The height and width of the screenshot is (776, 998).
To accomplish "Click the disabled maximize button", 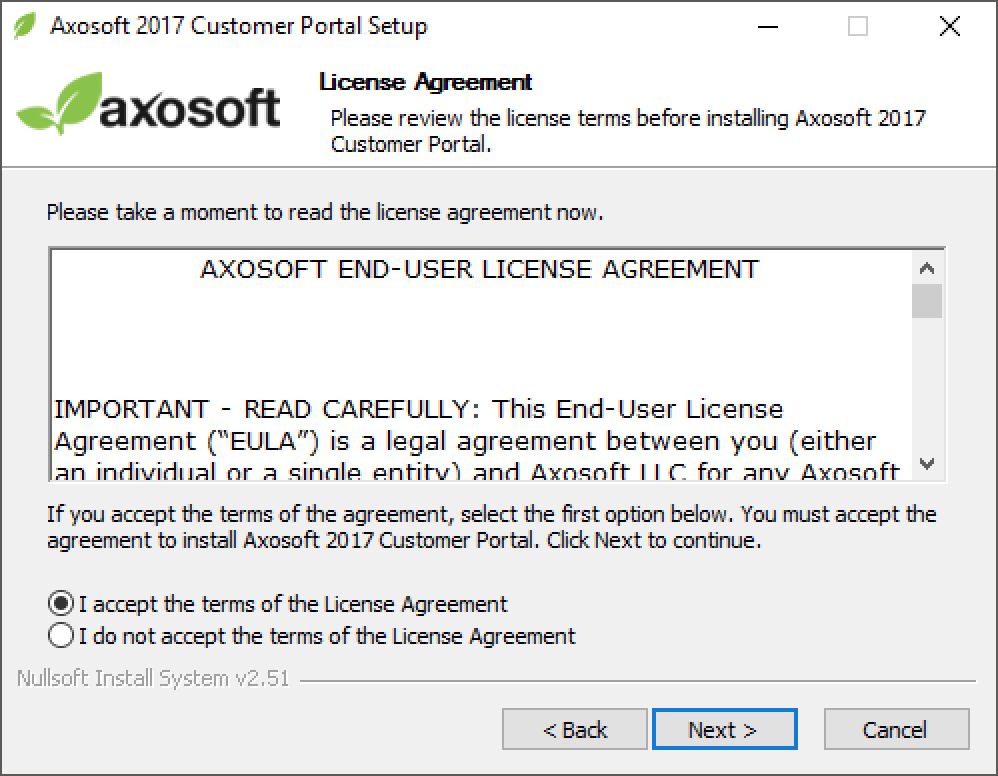I will (857, 26).
